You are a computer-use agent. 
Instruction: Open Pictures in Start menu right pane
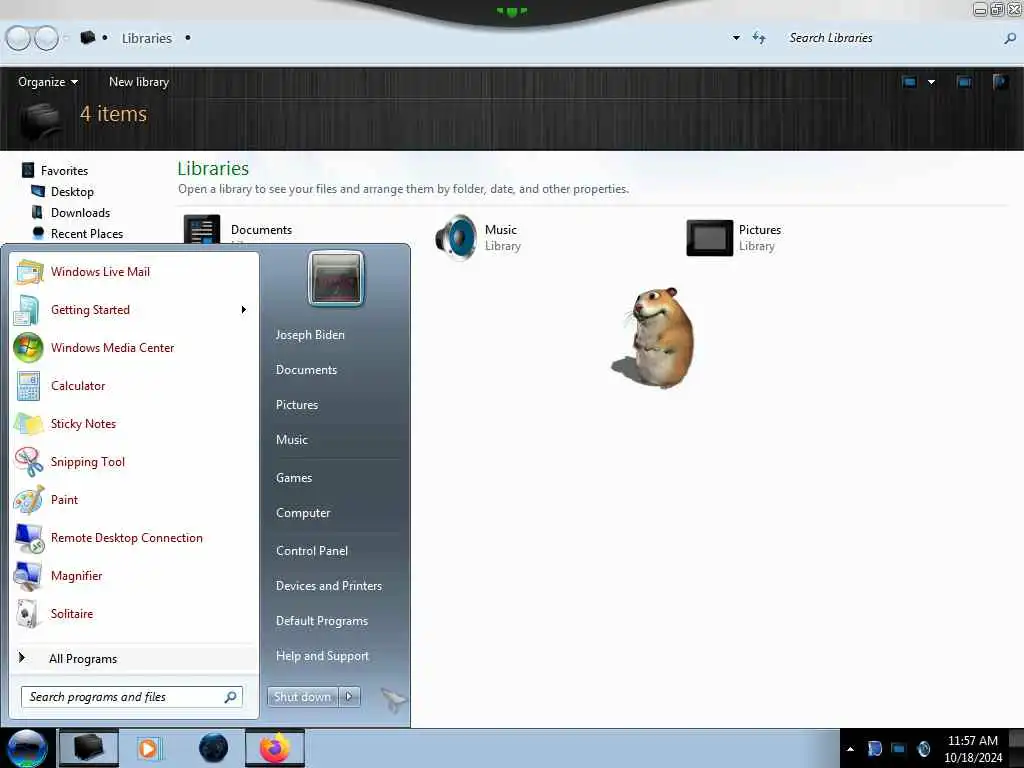click(x=297, y=405)
